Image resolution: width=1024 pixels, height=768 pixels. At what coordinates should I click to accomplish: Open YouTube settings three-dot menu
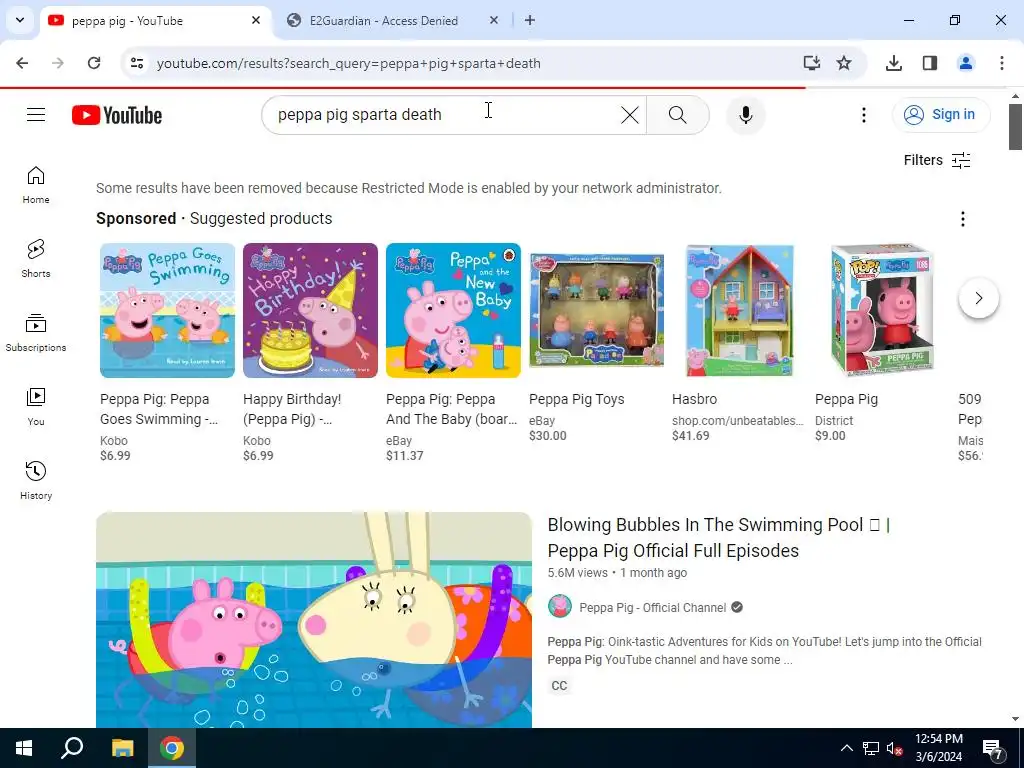[863, 115]
